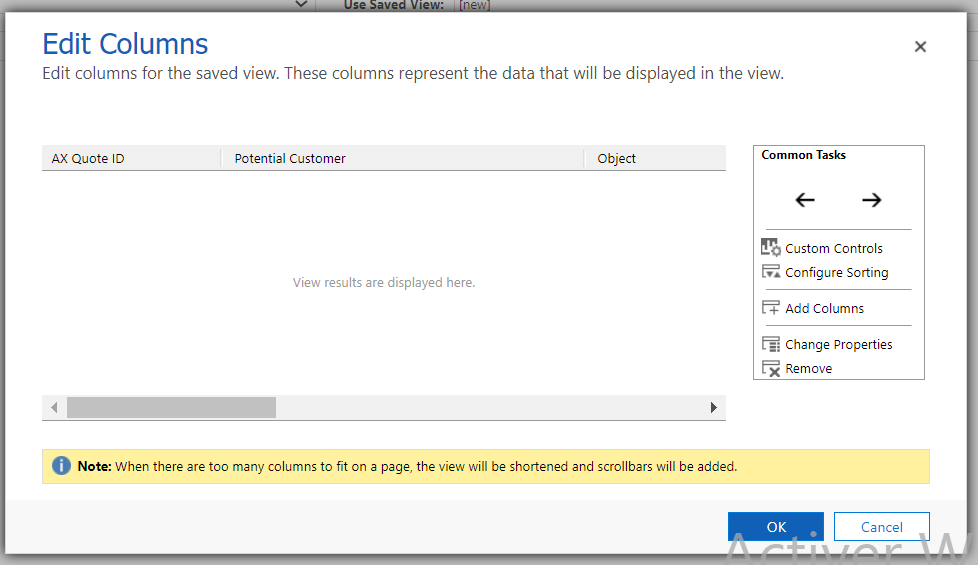Open the Change Properties text link
The image size is (978, 565).
(x=839, y=344)
